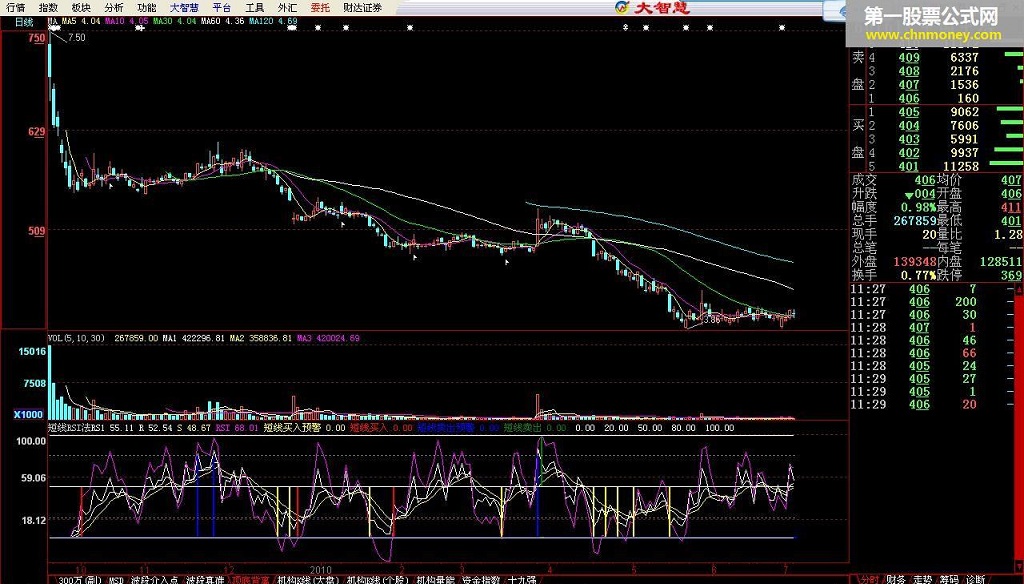Click buy level 2 price 404
This screenshot has width=1024, height=584.
(908, 126)
